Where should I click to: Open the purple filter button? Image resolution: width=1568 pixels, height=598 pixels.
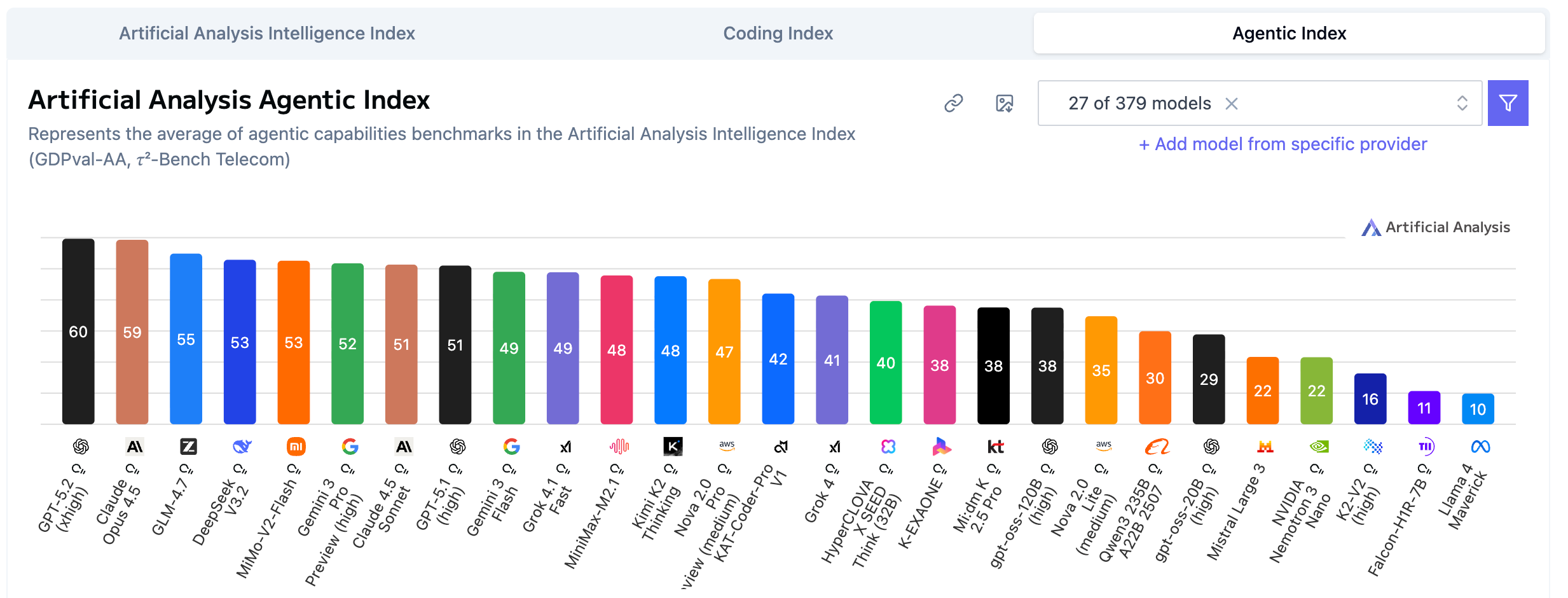tap(1508, 103)
